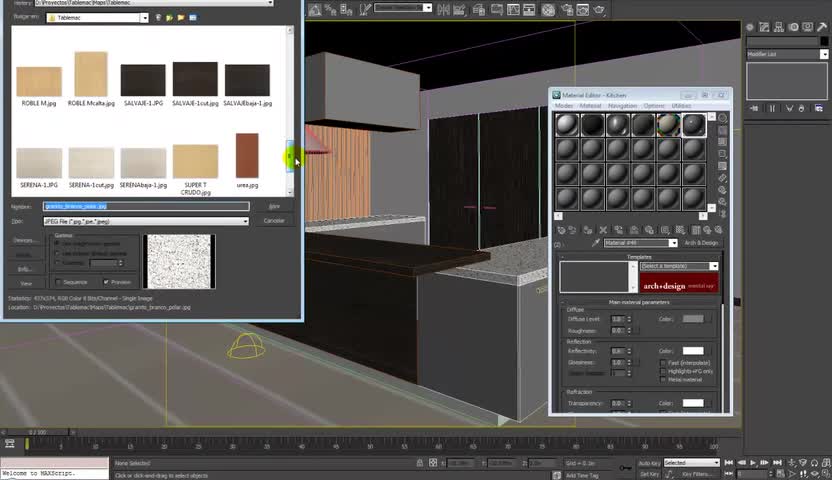Click the Sample Type icon on right toolbar
Screen dimensions: 832x480
tap(723, 118)
